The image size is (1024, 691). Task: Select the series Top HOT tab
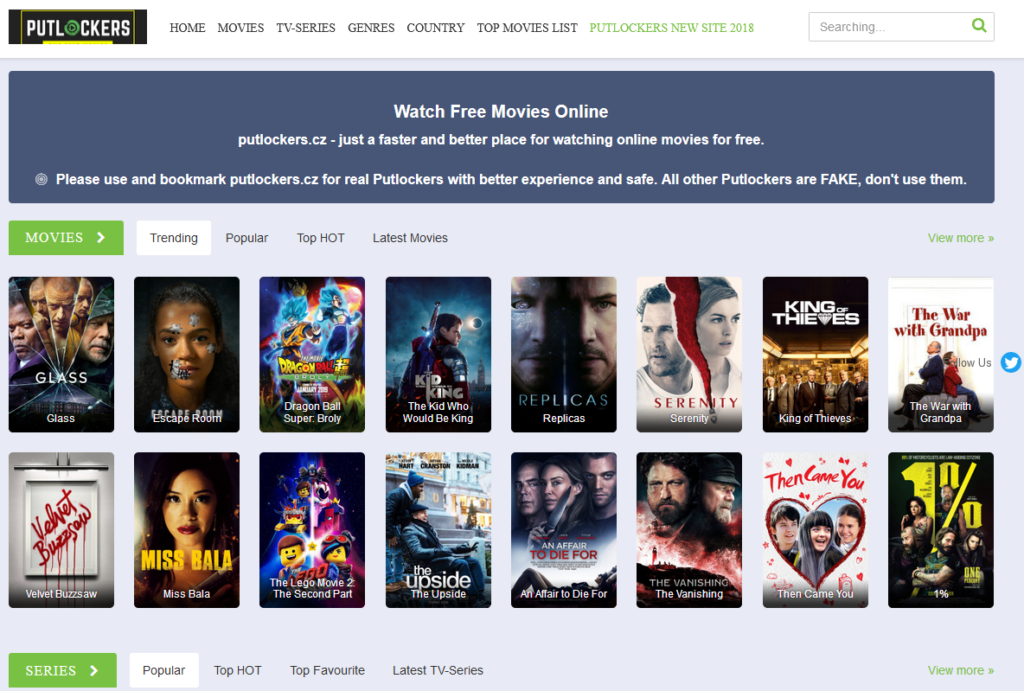pos(238,670)
